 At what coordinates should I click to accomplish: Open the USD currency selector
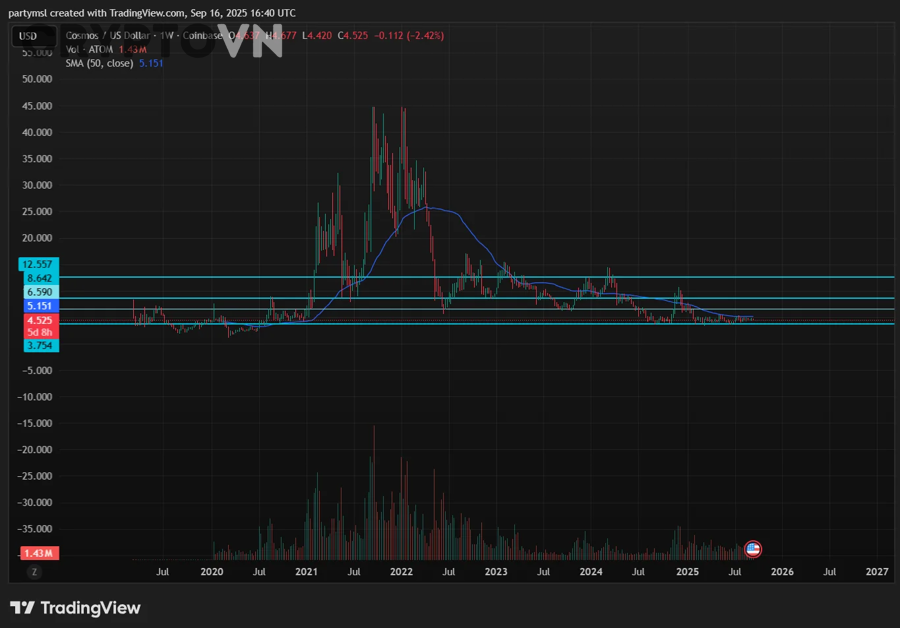click(28, 36)
